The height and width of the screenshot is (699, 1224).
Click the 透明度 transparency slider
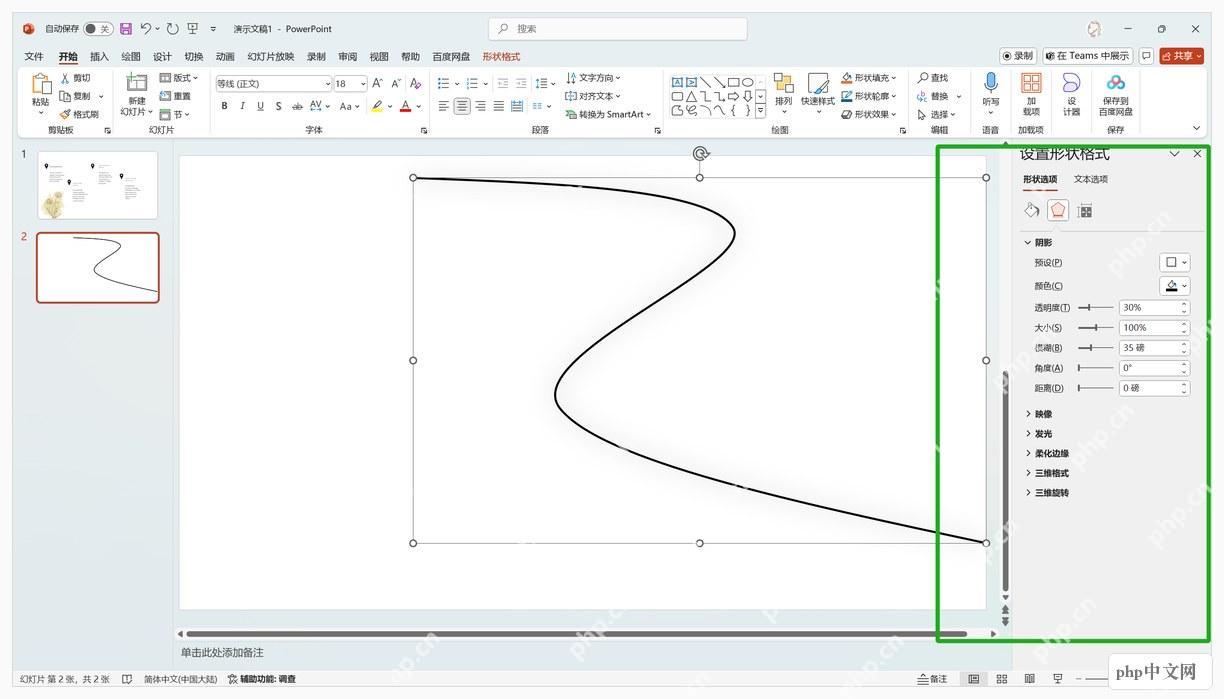(x=1096, y=308)
